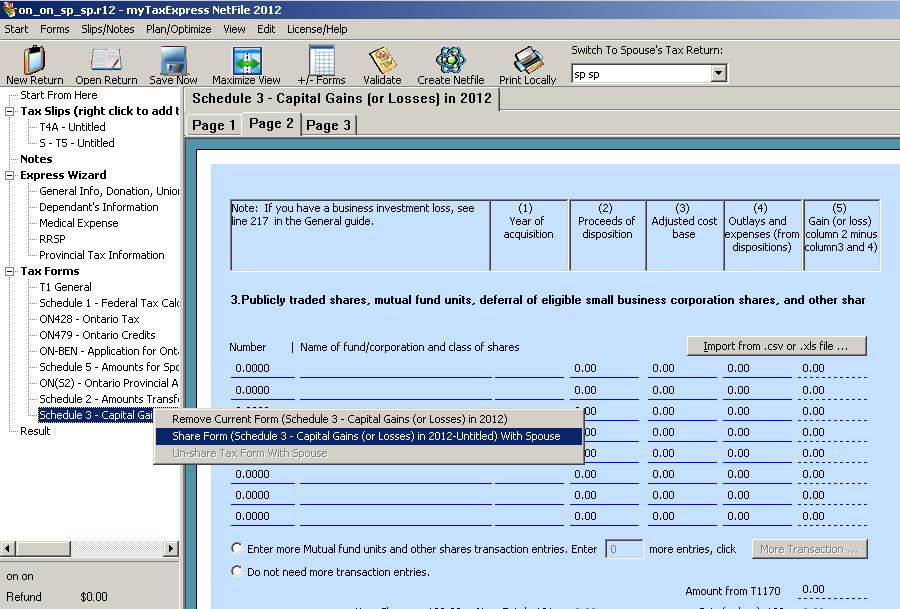This screenshot has height=609, width=900.
Task: Open Schedule 2 - Amounts Transferred form
Action: point(109,399)
